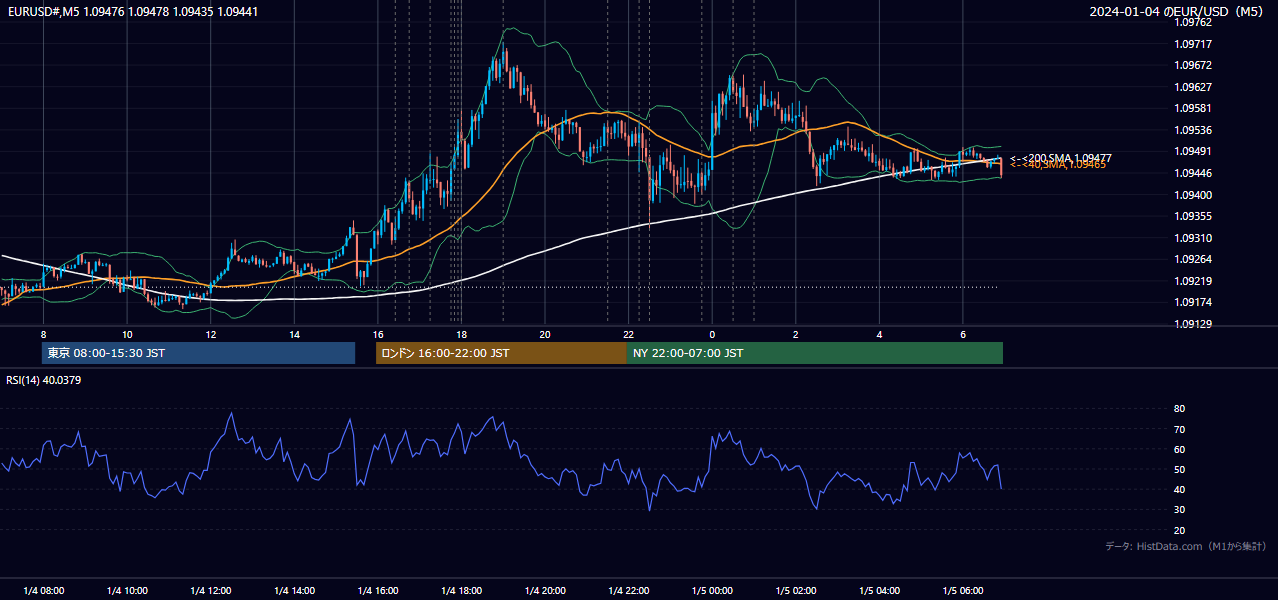Viewport: 1278px width, 600px height.
Task: Click price axis label 1.09491
Action: [1194, 151]
